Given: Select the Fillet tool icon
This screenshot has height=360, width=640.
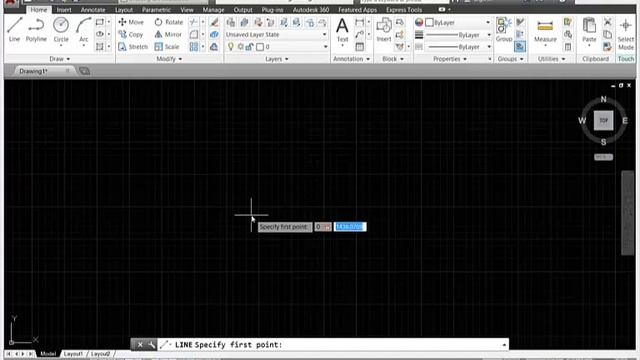Looking at the screenshot, I should pos(193,35).
